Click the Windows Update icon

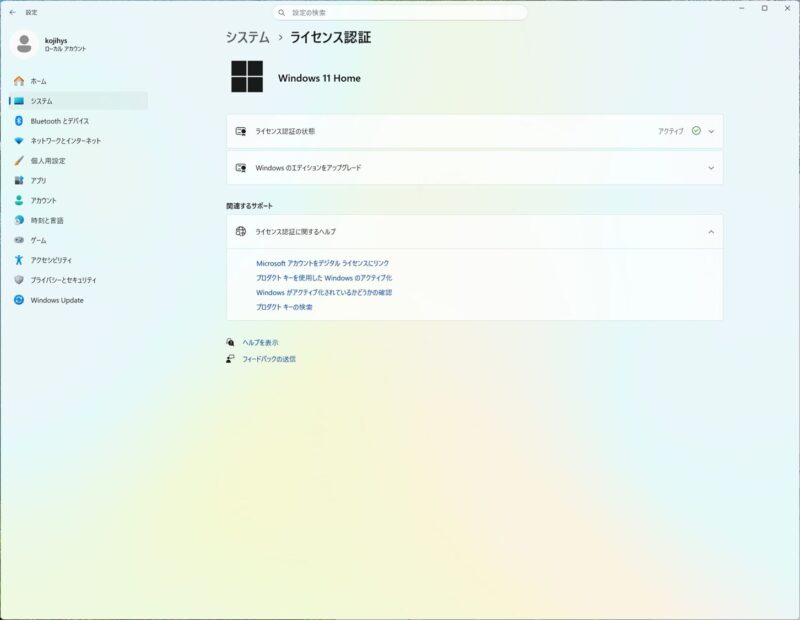(x=19, y=300)
